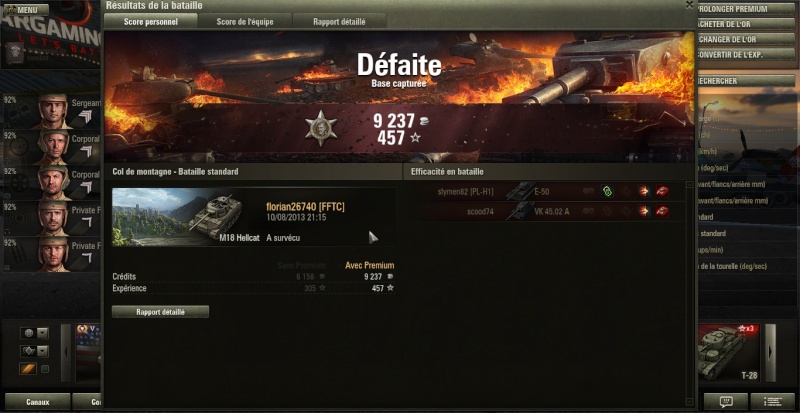This screenshot has height=413, width=800.
Task: Toggle the small checkbox beside the orange stripe
Action: click(x=45, y=369)
